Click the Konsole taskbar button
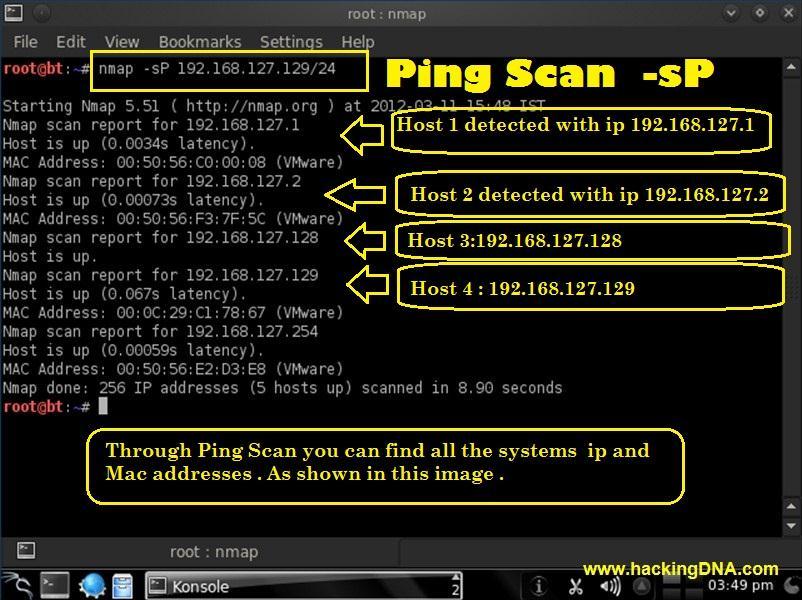The width and height of the screenshot is (802, 600). pos(304,586)
